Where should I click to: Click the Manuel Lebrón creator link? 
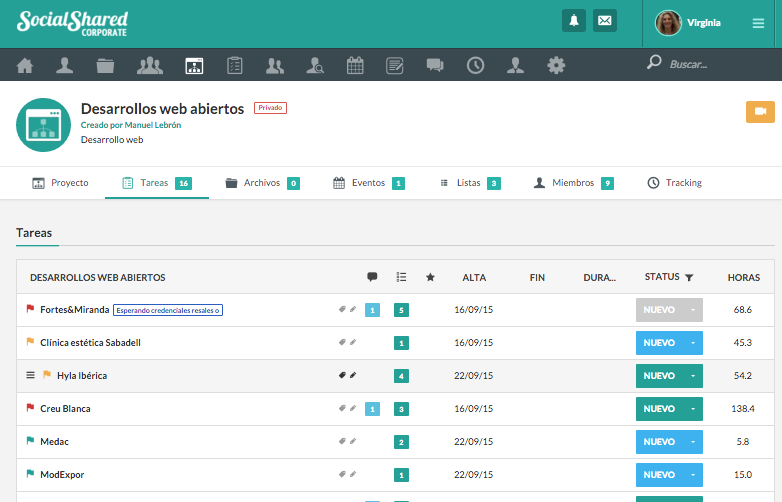(x=158, y=125)
